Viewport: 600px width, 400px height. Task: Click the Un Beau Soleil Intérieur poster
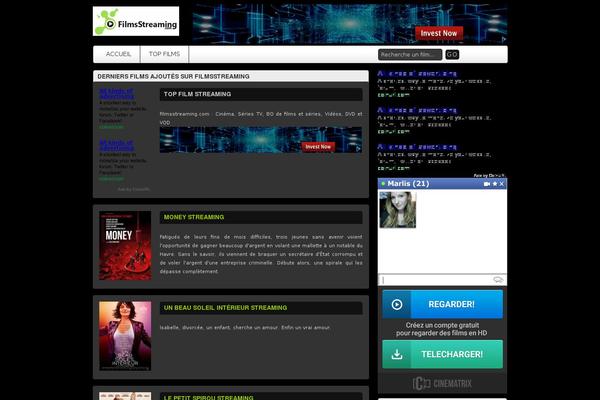tap(125, 336)
